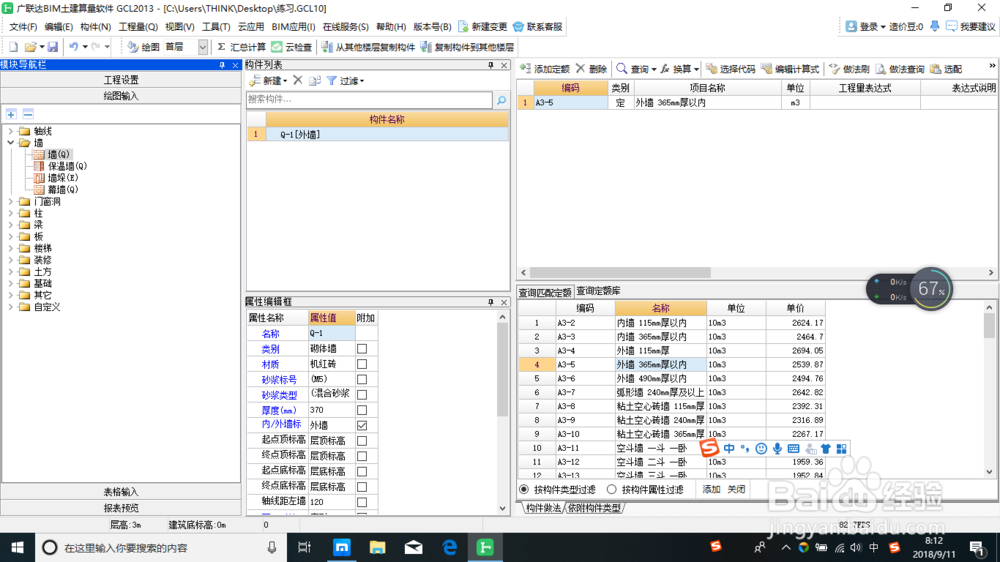1000x562 pixels.
Task: Switch to 查询定额库 tab
Action: (x=598, y=291)
